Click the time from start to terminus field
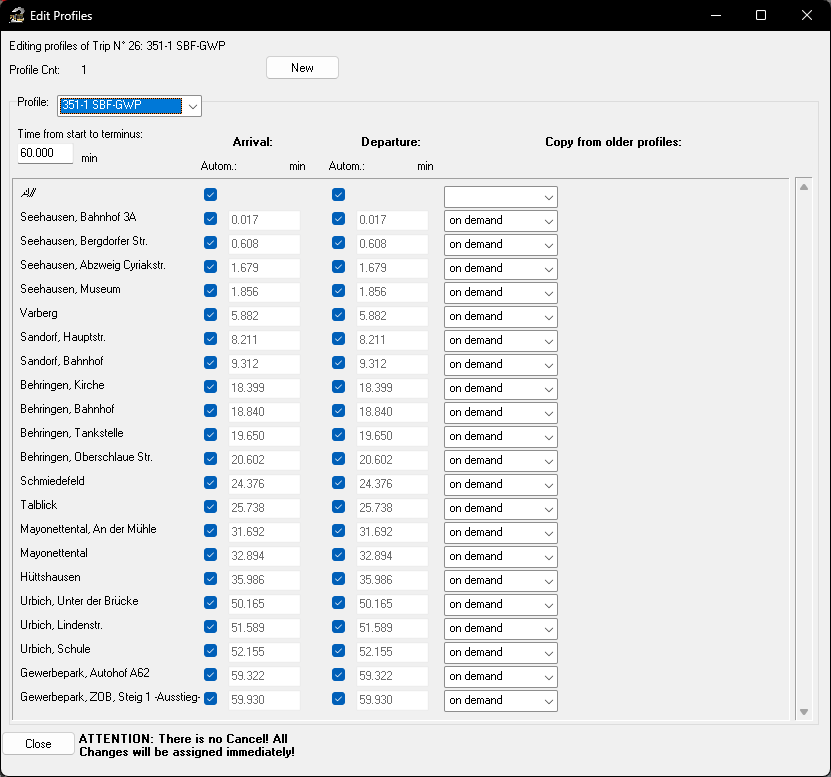Screen dimensions: 831x777 45,154
